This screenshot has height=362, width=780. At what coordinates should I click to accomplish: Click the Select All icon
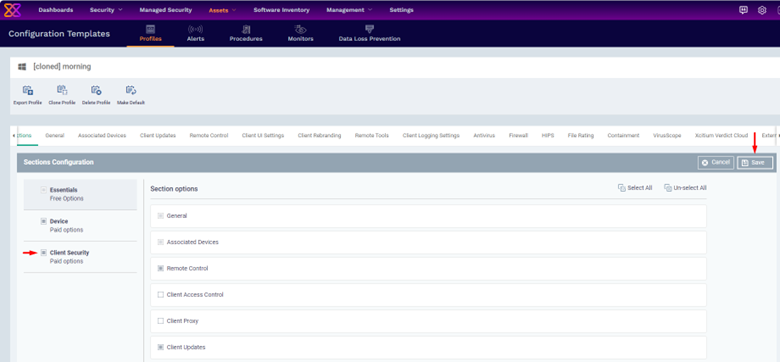pyautogui.click(x=621, y=188)
